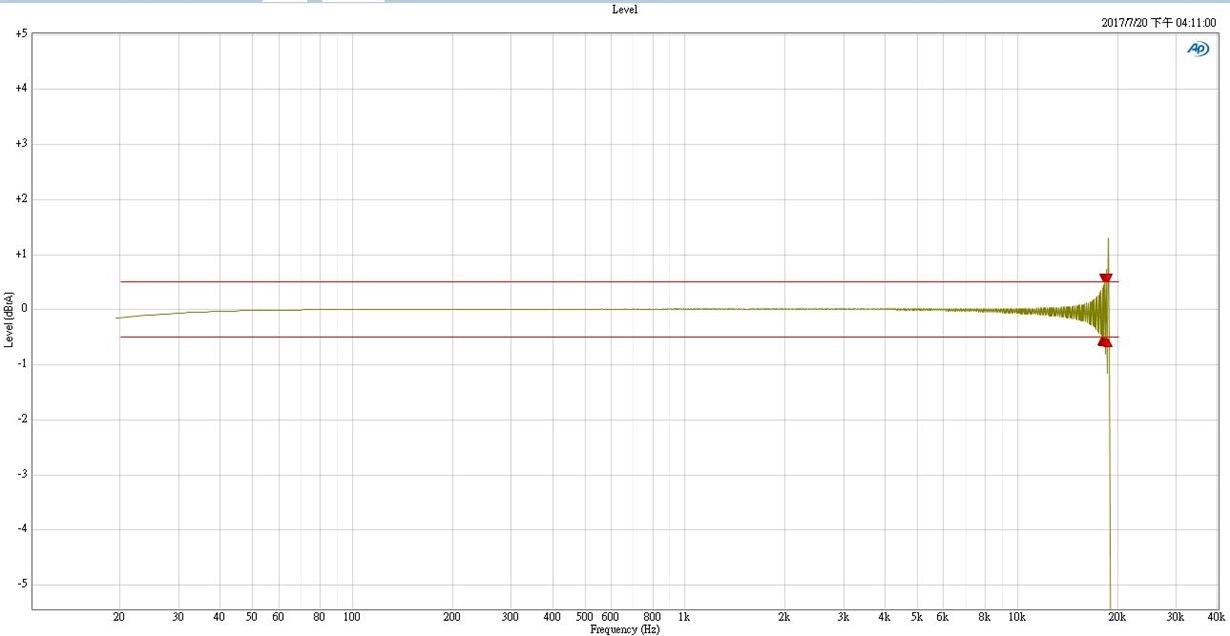Click the "200" frequency axis tick

pyautogui.click(x=452, y=617)
